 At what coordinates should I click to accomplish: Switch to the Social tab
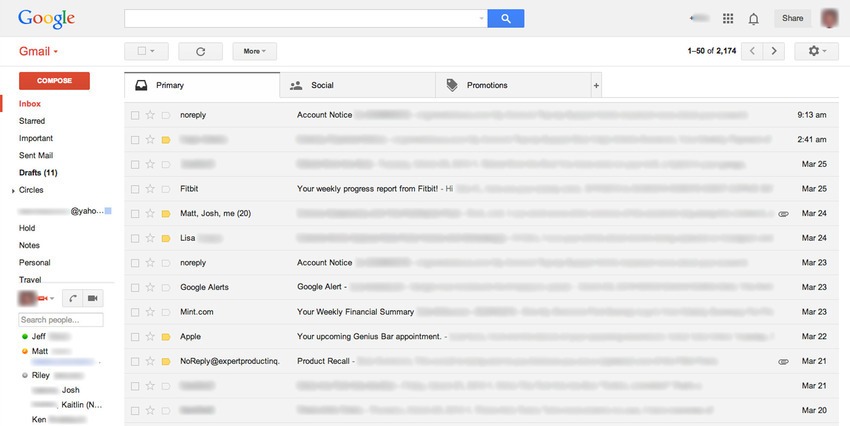point(322,86)
